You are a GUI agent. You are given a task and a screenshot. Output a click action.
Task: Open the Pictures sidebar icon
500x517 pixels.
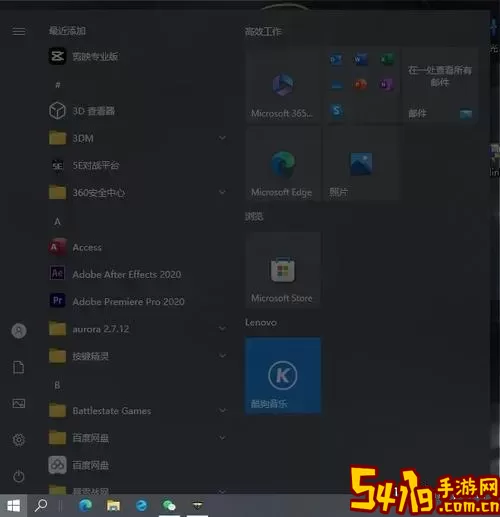point(19,404)
